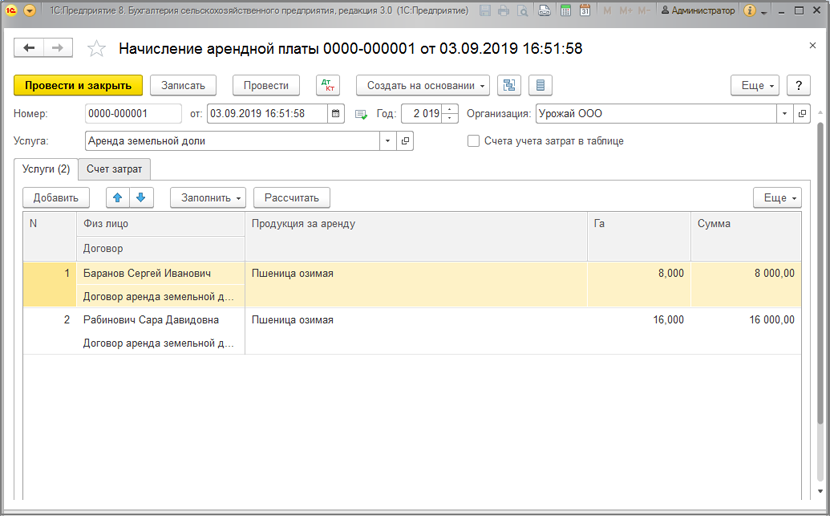The width and height of the screenshot is (830, 516).
Task: Click the document structure icon next to Создать на основании
Action: (509, 85)
